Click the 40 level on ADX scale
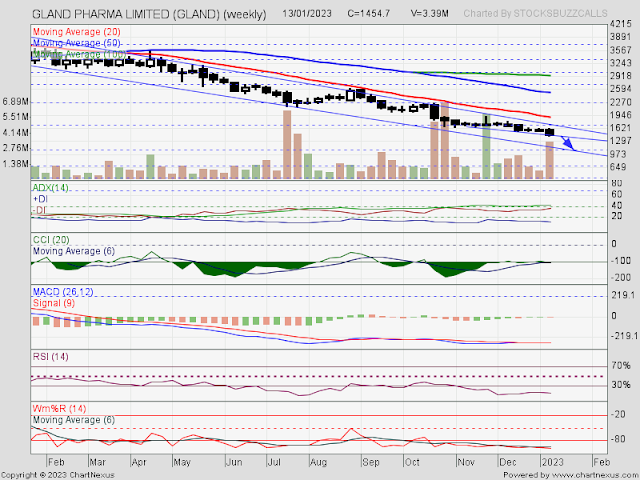This screenshot has height=480, width=640. (x=616, y=205)
